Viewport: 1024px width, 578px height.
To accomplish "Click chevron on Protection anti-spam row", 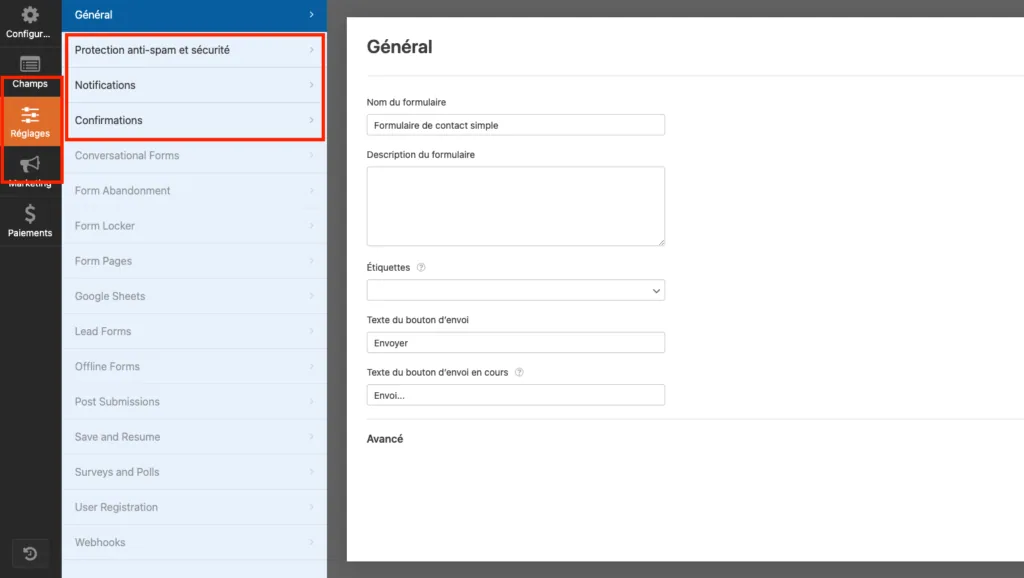I will (312, 50).
